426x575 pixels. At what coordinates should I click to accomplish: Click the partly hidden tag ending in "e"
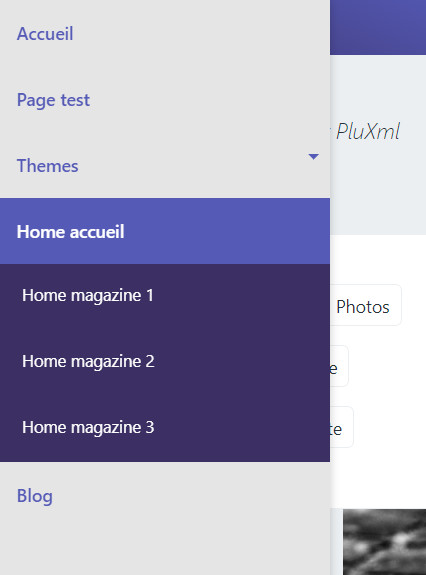[x=339, y=366]
